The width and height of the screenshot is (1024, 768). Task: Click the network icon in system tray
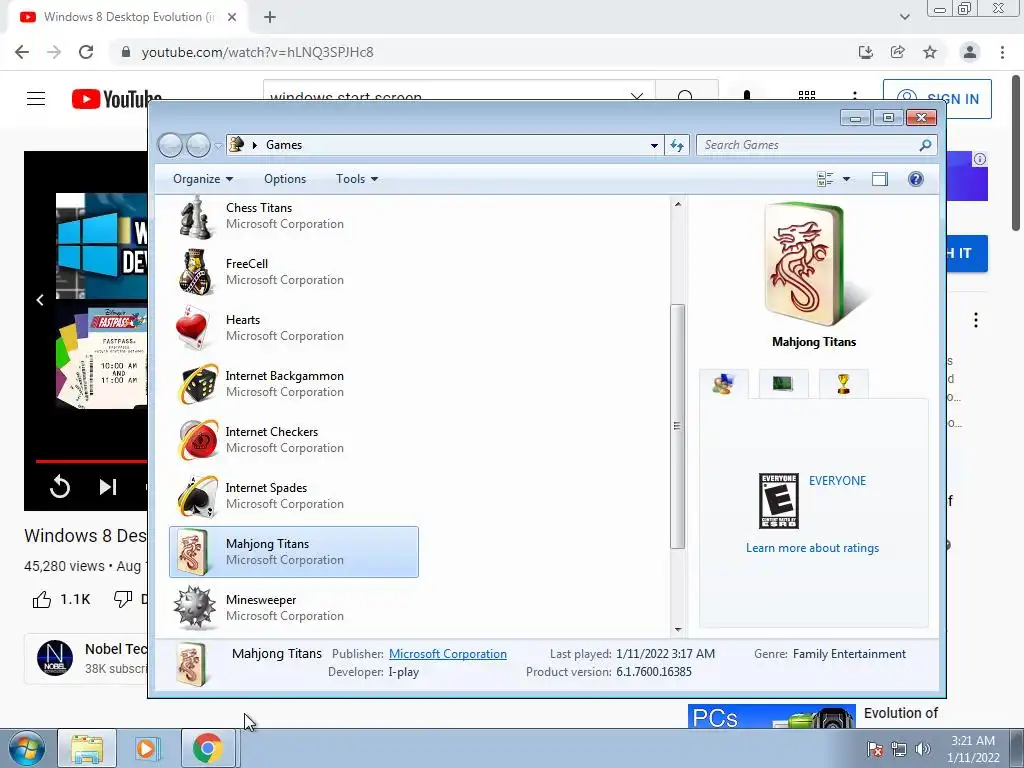tap(899, 749)
